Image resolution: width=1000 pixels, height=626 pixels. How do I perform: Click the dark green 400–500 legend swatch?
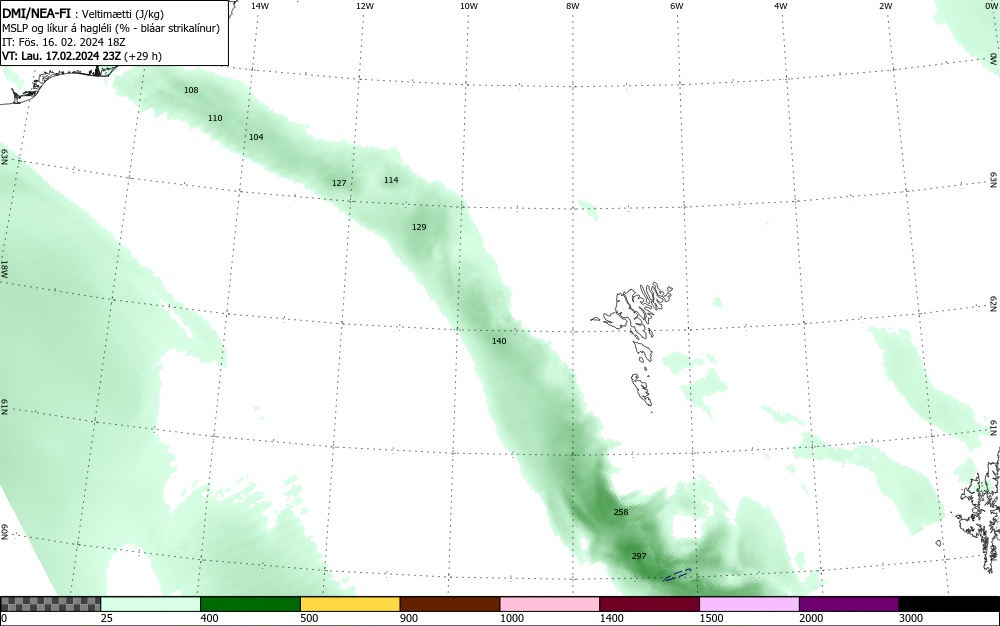(250, 604)
